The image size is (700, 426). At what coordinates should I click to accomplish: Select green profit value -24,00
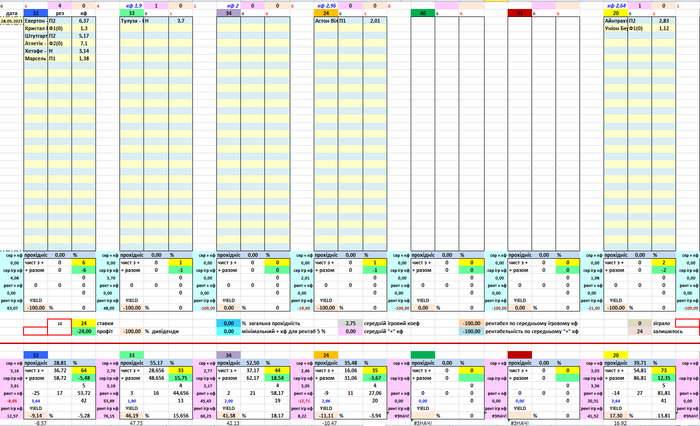[x=83, y=331]
